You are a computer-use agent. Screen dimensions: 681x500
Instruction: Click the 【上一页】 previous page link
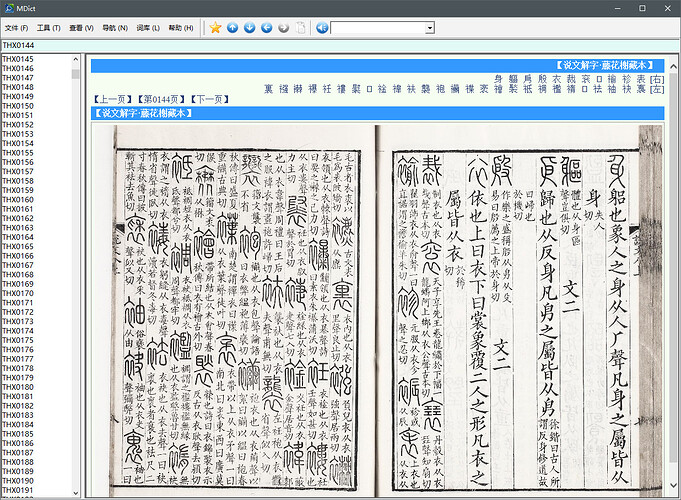click(x=113, y=99)
